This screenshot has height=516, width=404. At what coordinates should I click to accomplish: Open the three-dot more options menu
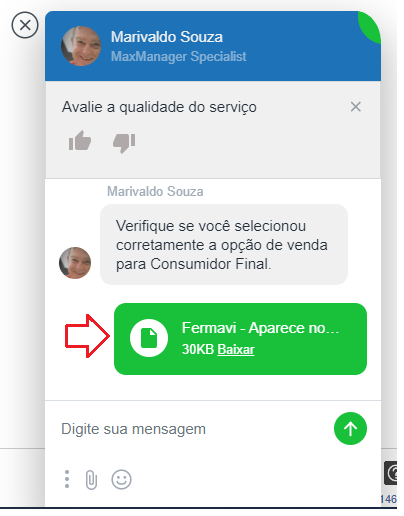[x=67, y=479]
